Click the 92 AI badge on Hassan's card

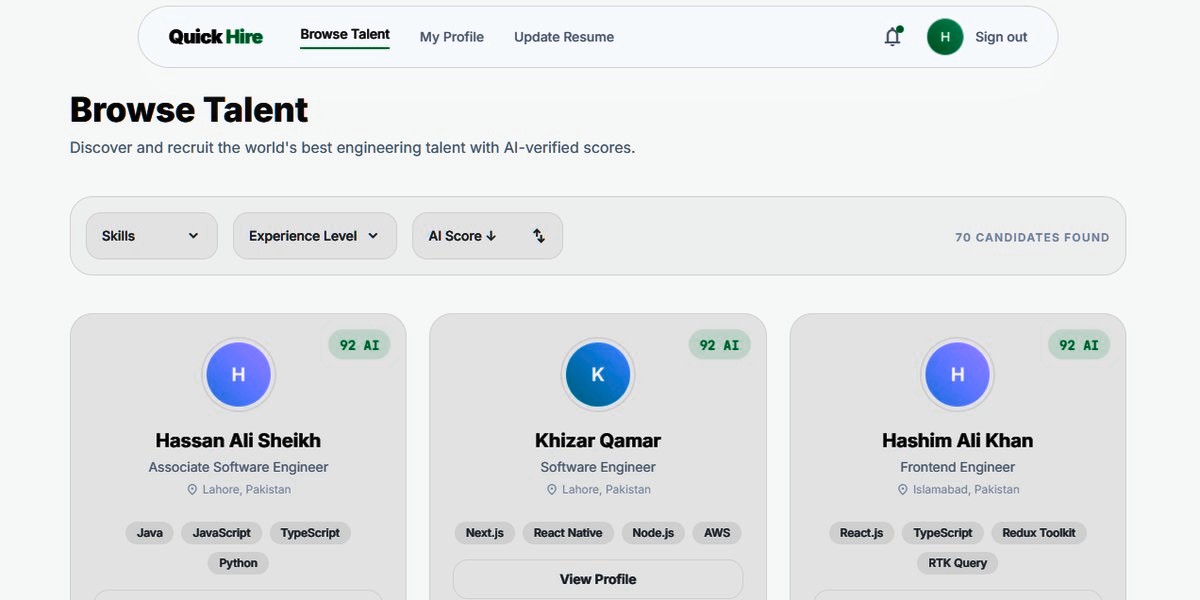coord(359,345)
